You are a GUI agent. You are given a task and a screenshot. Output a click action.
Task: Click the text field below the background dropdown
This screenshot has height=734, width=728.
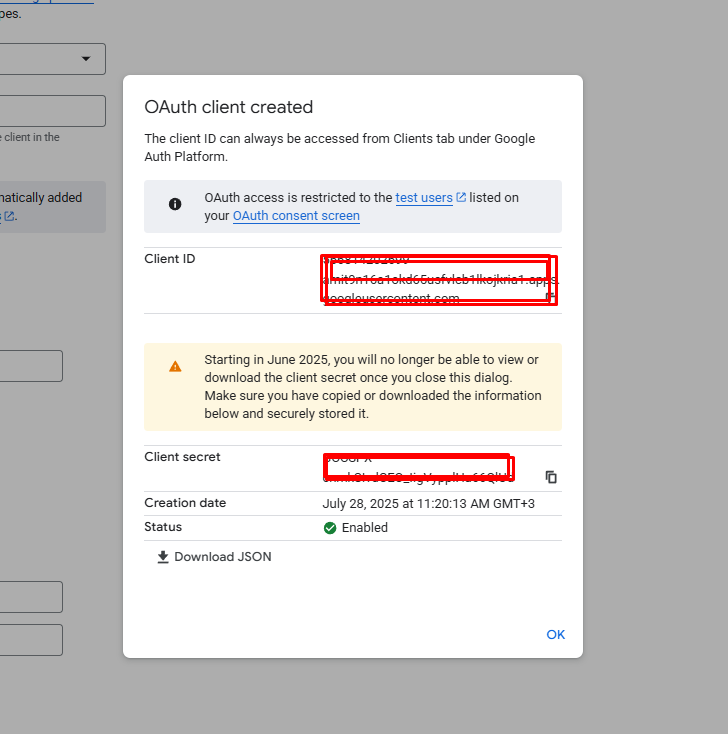pos(52,111)
